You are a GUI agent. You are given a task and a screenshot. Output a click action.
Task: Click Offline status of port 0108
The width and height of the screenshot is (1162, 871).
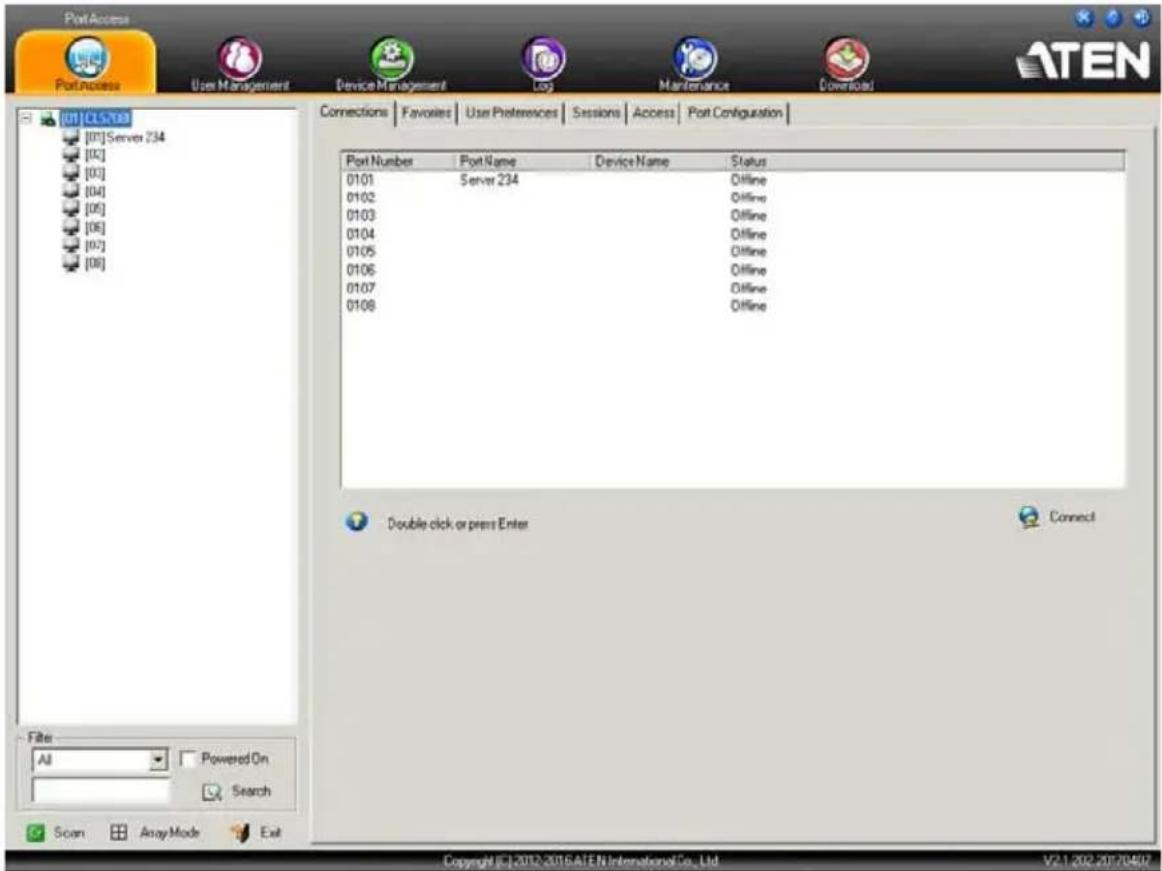point(748,305)
